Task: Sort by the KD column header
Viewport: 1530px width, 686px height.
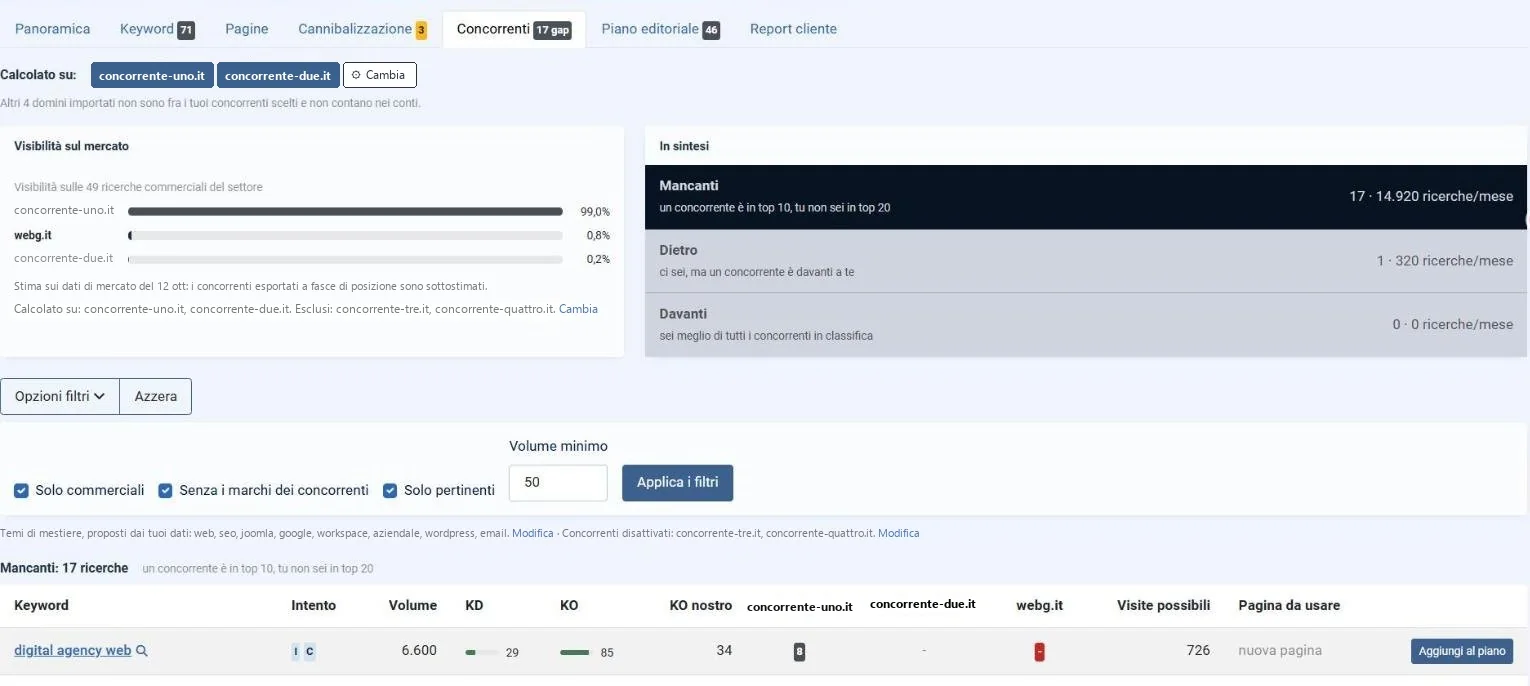Action: pos(474,605)
